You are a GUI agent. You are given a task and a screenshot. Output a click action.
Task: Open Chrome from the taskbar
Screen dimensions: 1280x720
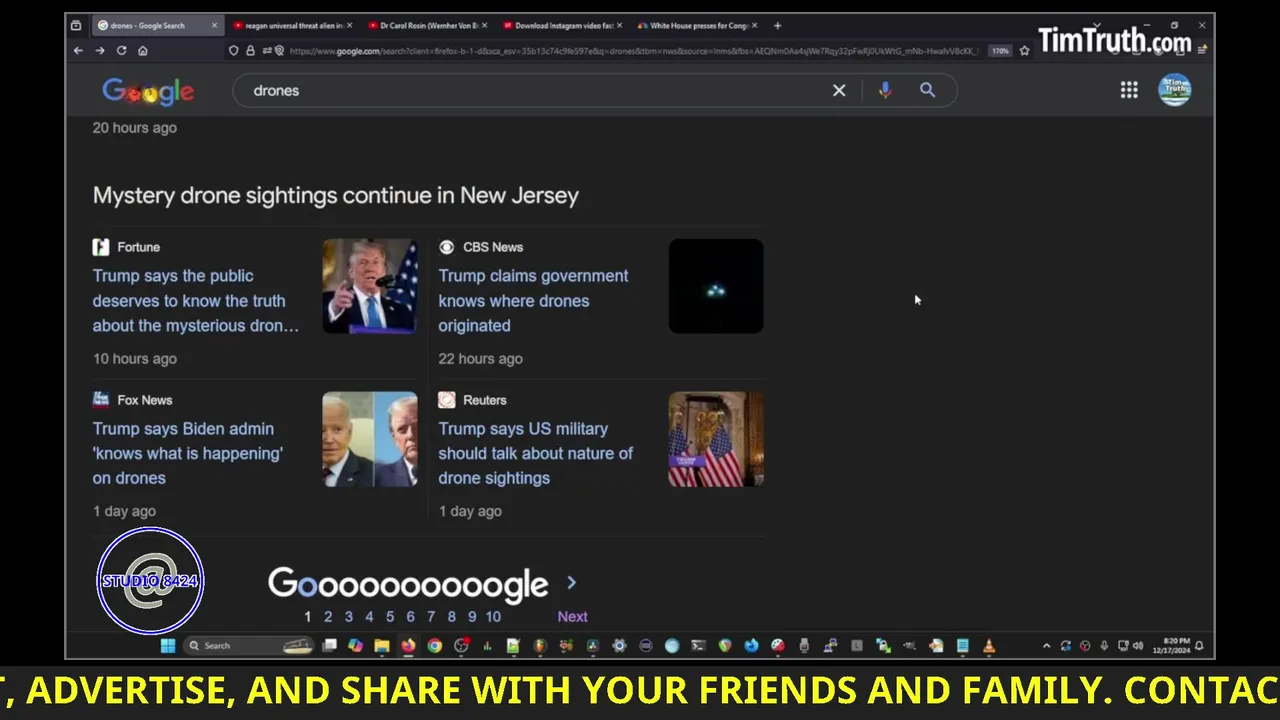click(434, 646)
